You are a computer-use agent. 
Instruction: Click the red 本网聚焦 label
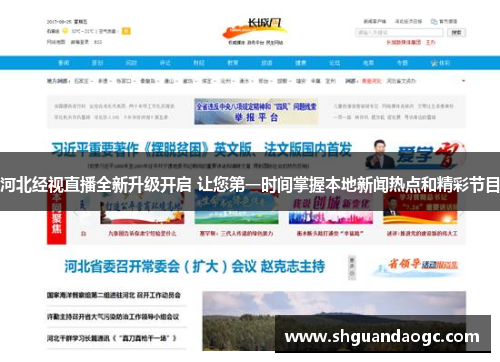56,218
